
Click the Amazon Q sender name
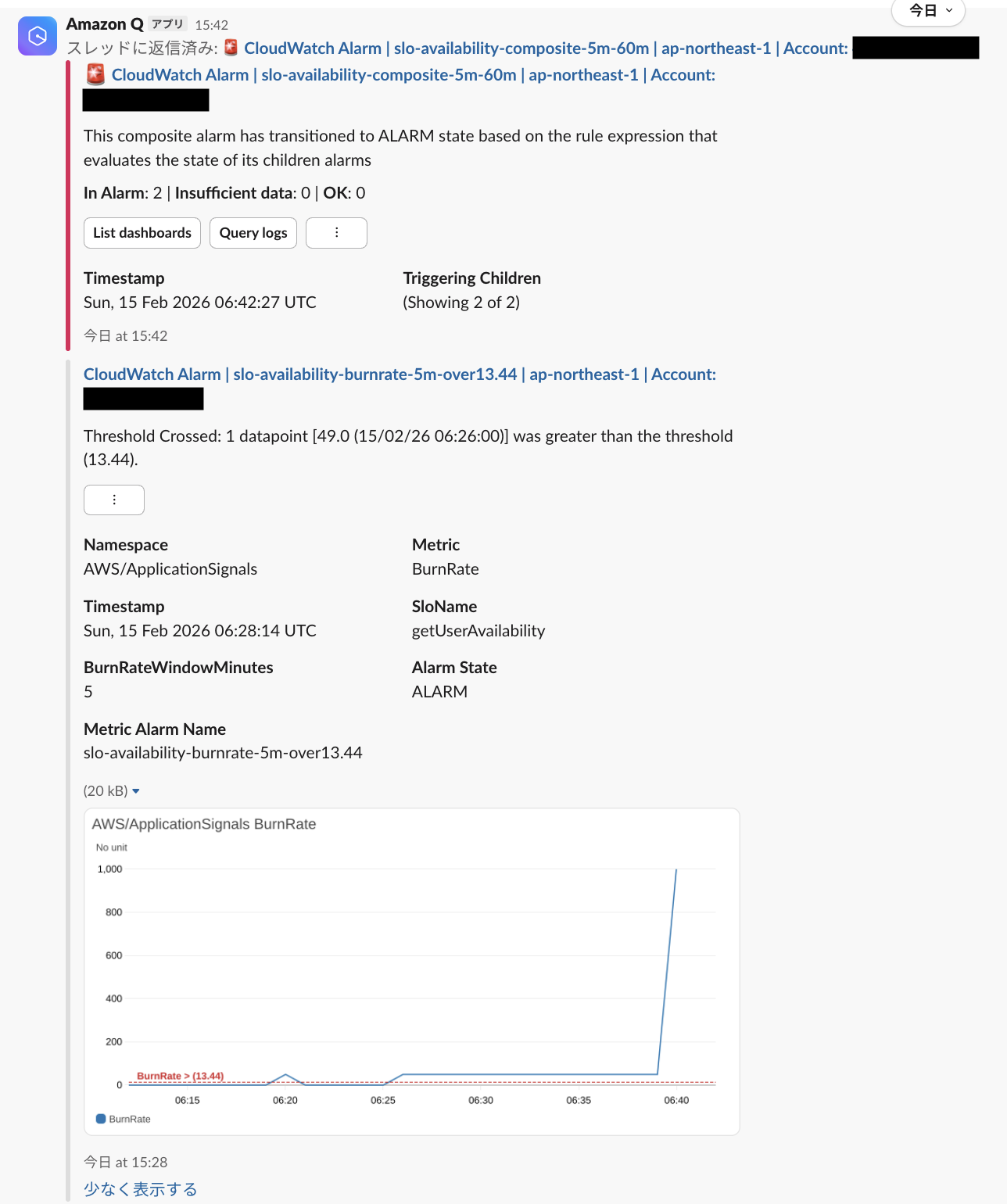[103, 23]
